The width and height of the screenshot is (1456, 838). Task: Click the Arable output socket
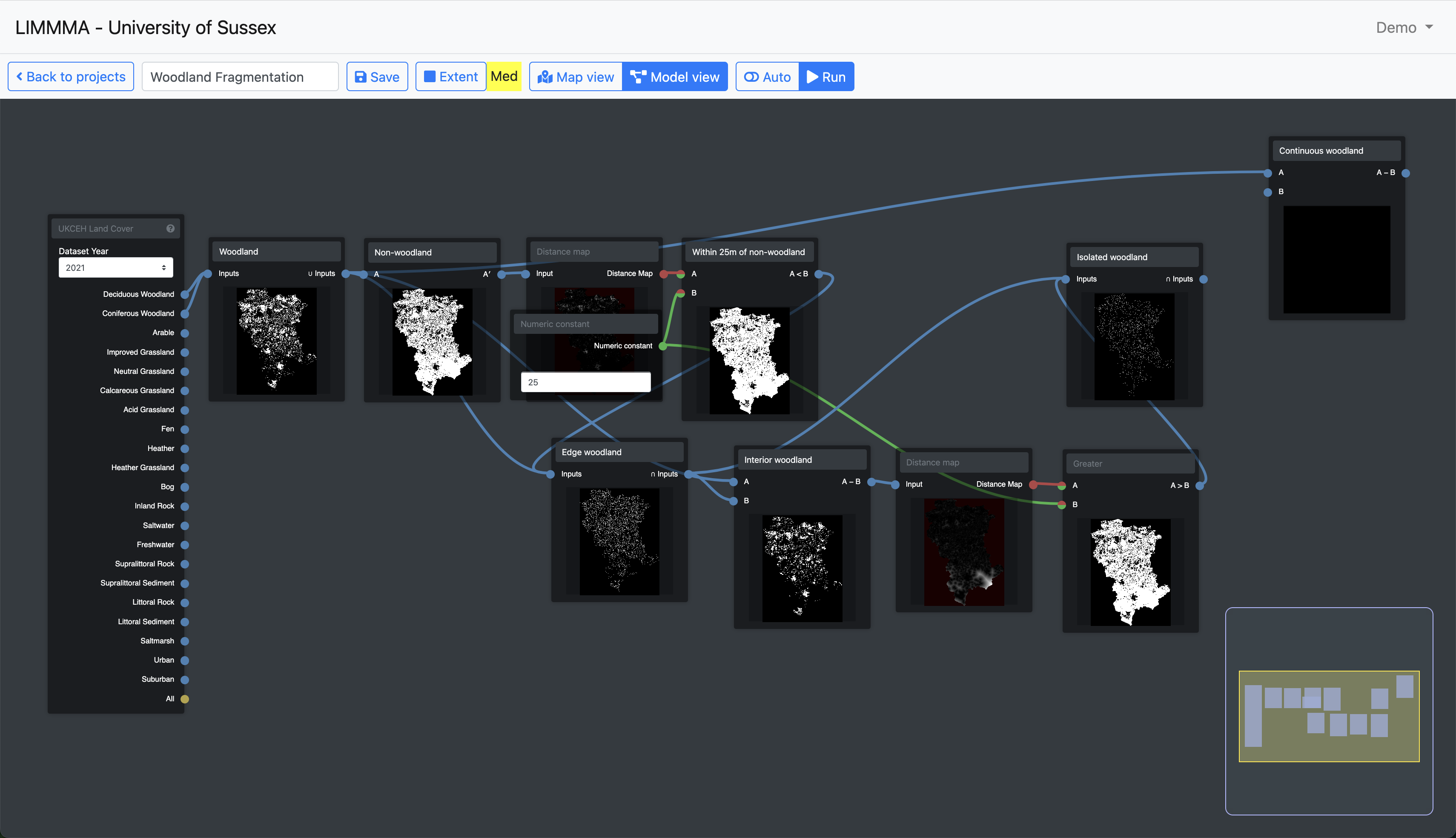185,333
